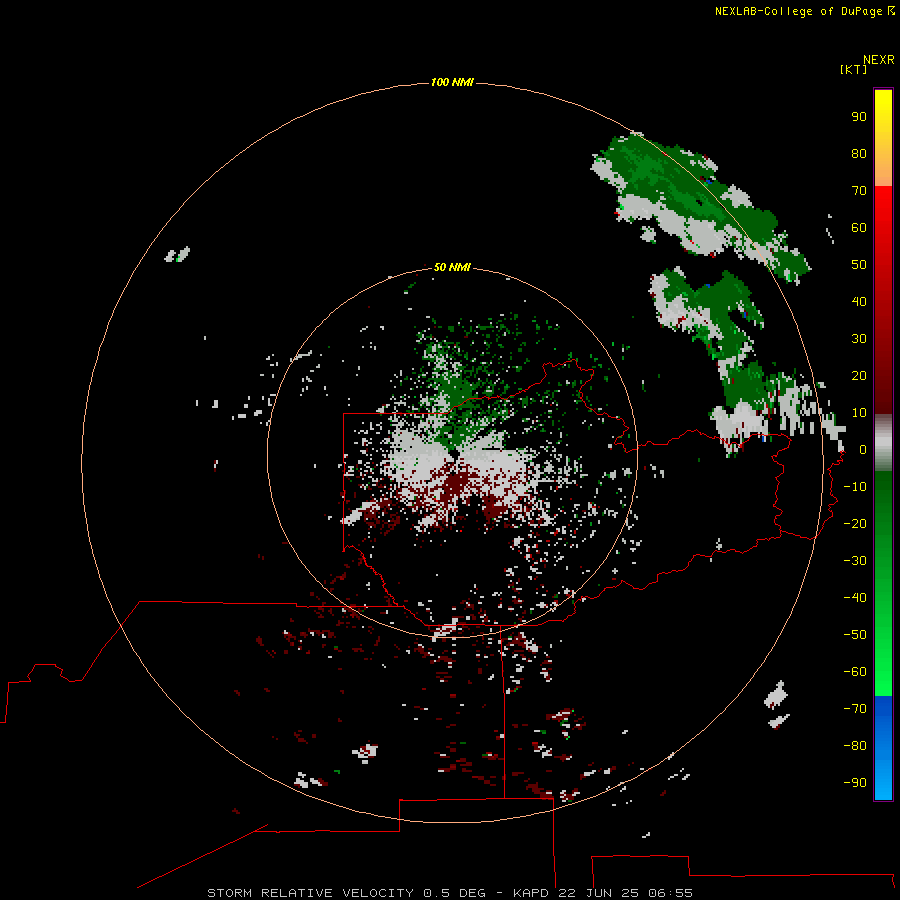
Task: Click the -60 value on the velocity scale
Action: tap(855, 672)
